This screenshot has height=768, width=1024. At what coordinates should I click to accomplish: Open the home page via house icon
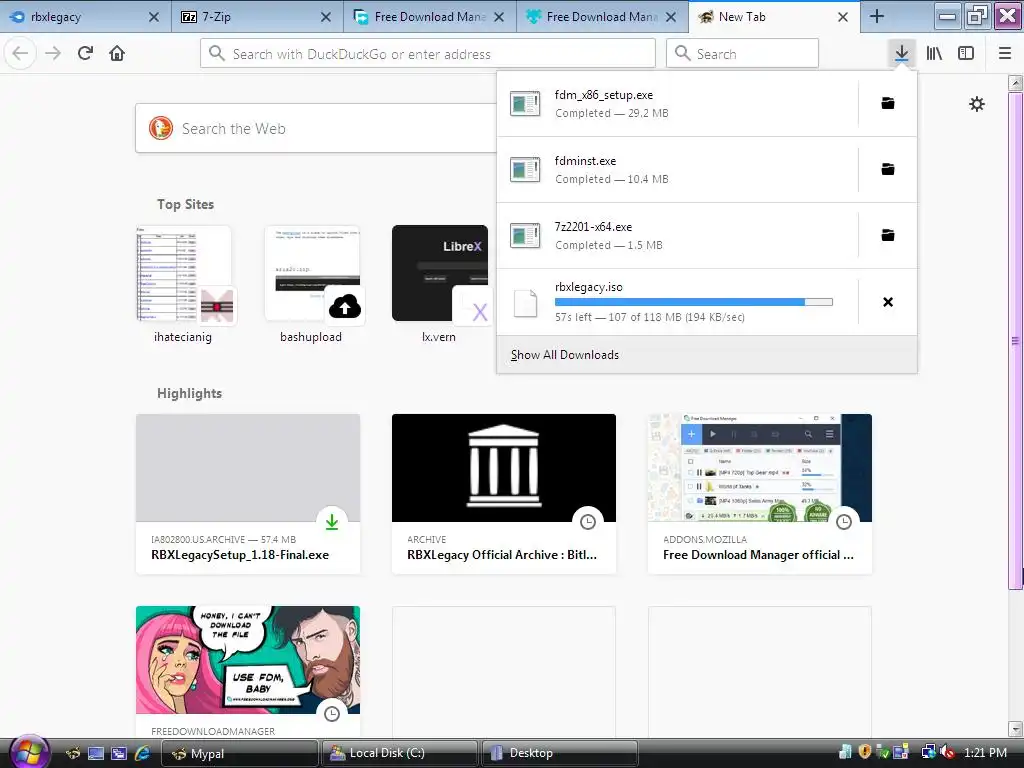[117, 54]
